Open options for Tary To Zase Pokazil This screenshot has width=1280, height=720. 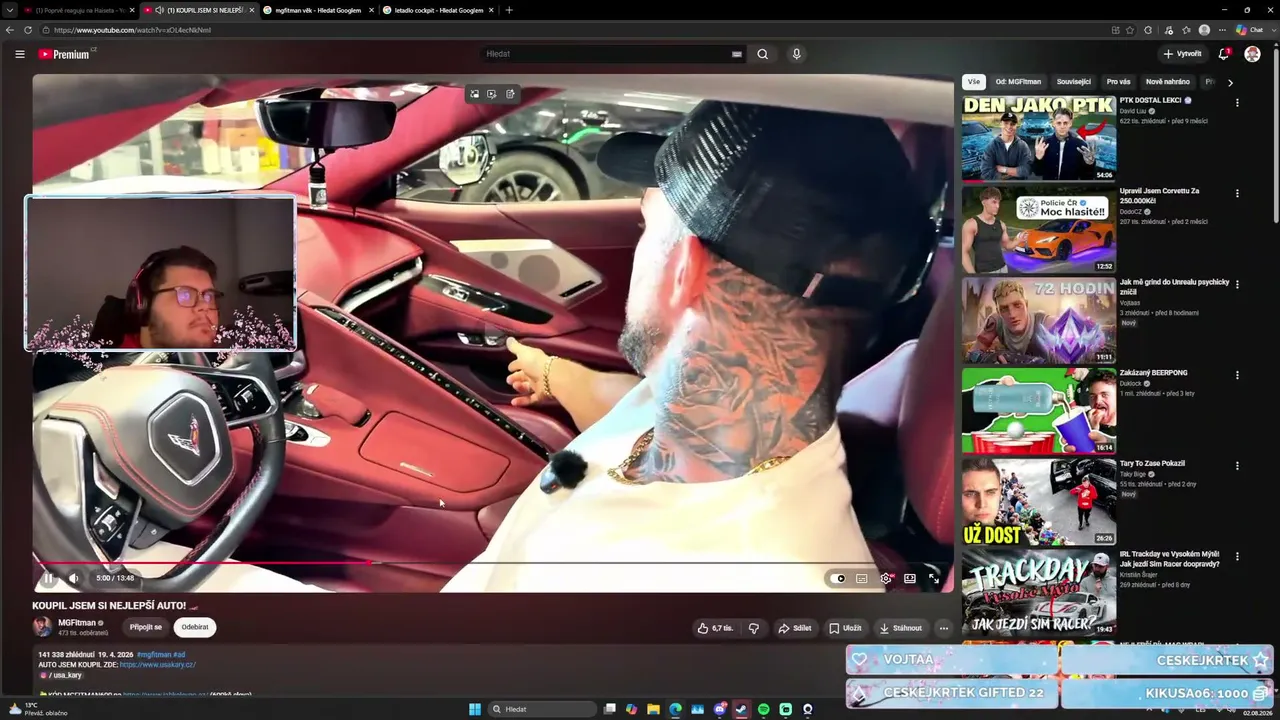pos(1237,465)
